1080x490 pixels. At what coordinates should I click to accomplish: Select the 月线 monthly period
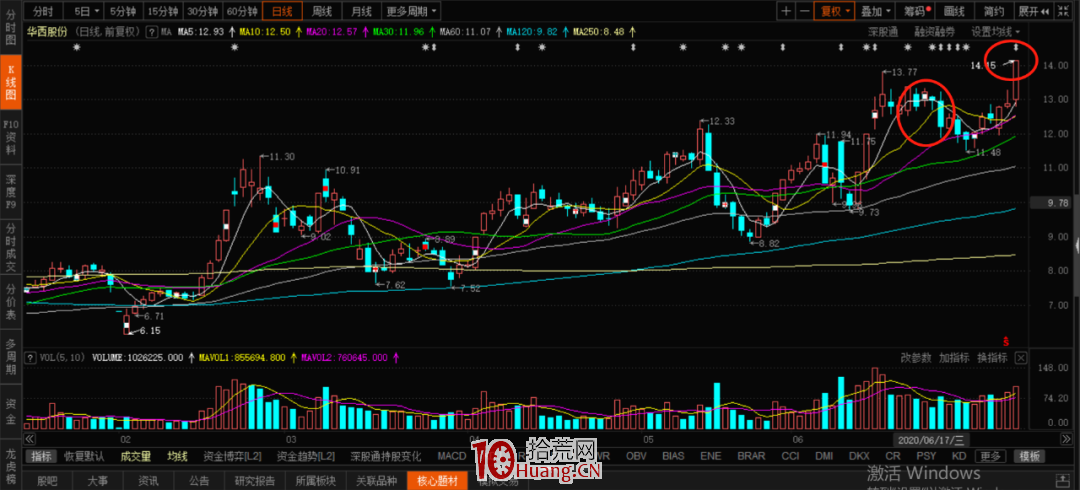[x=361, y=11]
